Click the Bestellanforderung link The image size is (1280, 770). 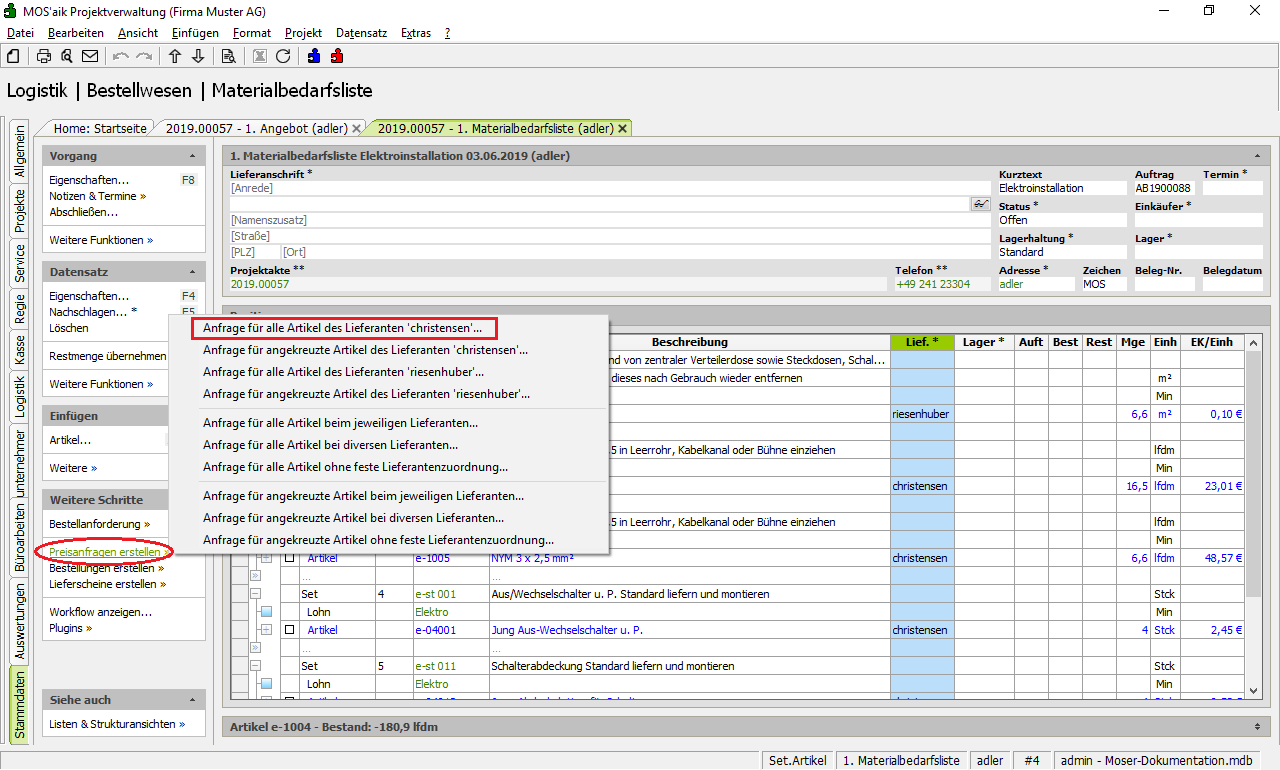96,524
